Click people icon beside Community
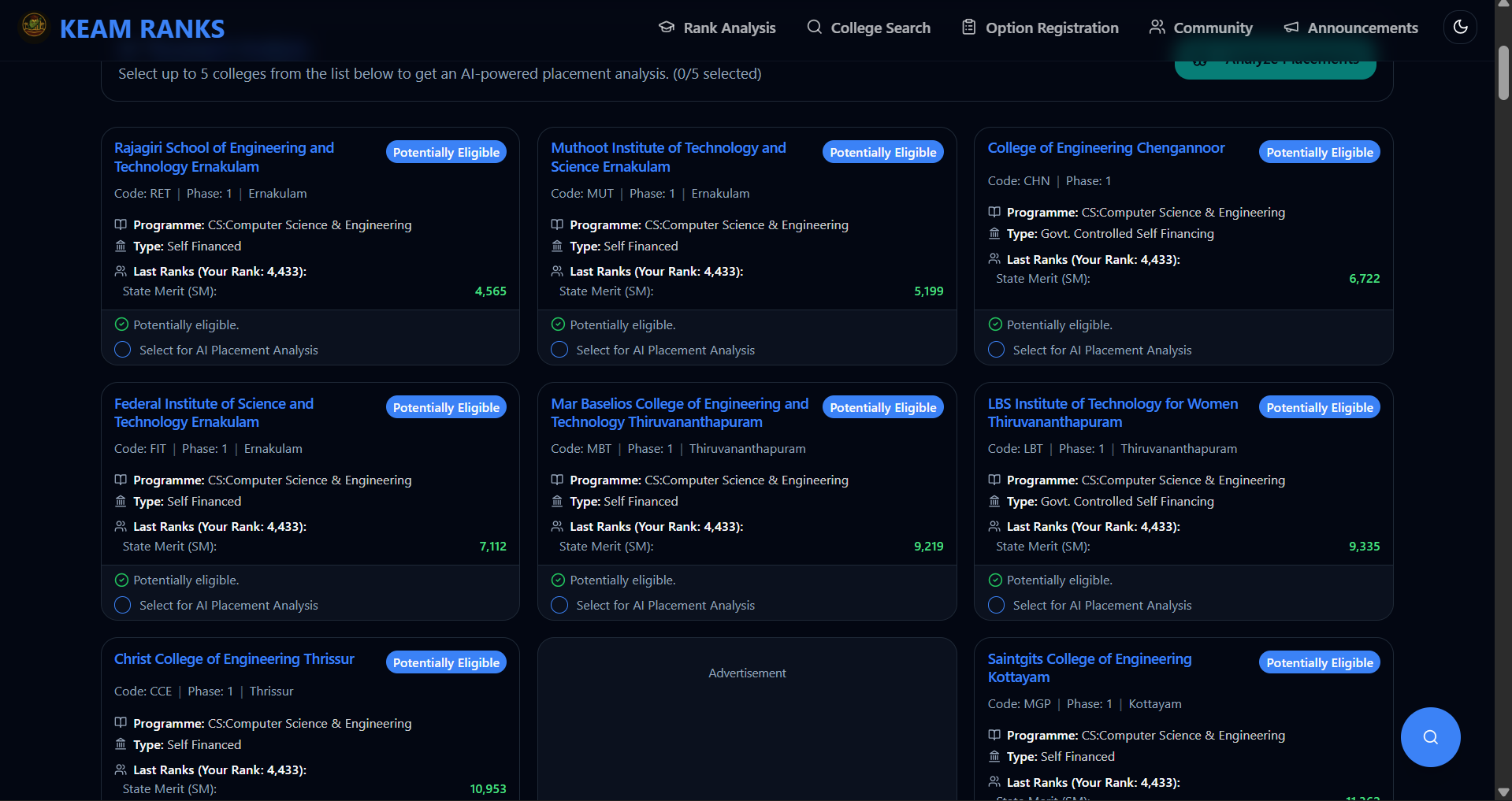Image resolution: width=1512 pixels, height=801 pixels. [1157, 28]
